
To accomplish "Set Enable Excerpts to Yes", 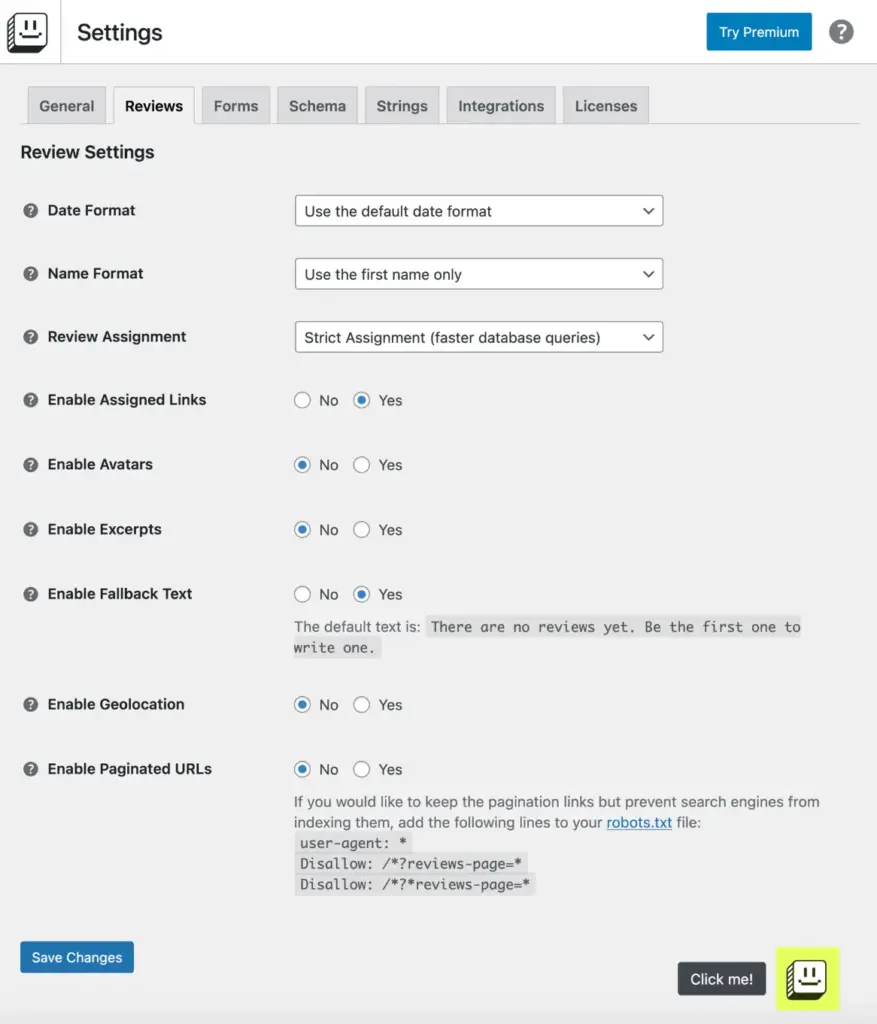I will click(361, 529).
